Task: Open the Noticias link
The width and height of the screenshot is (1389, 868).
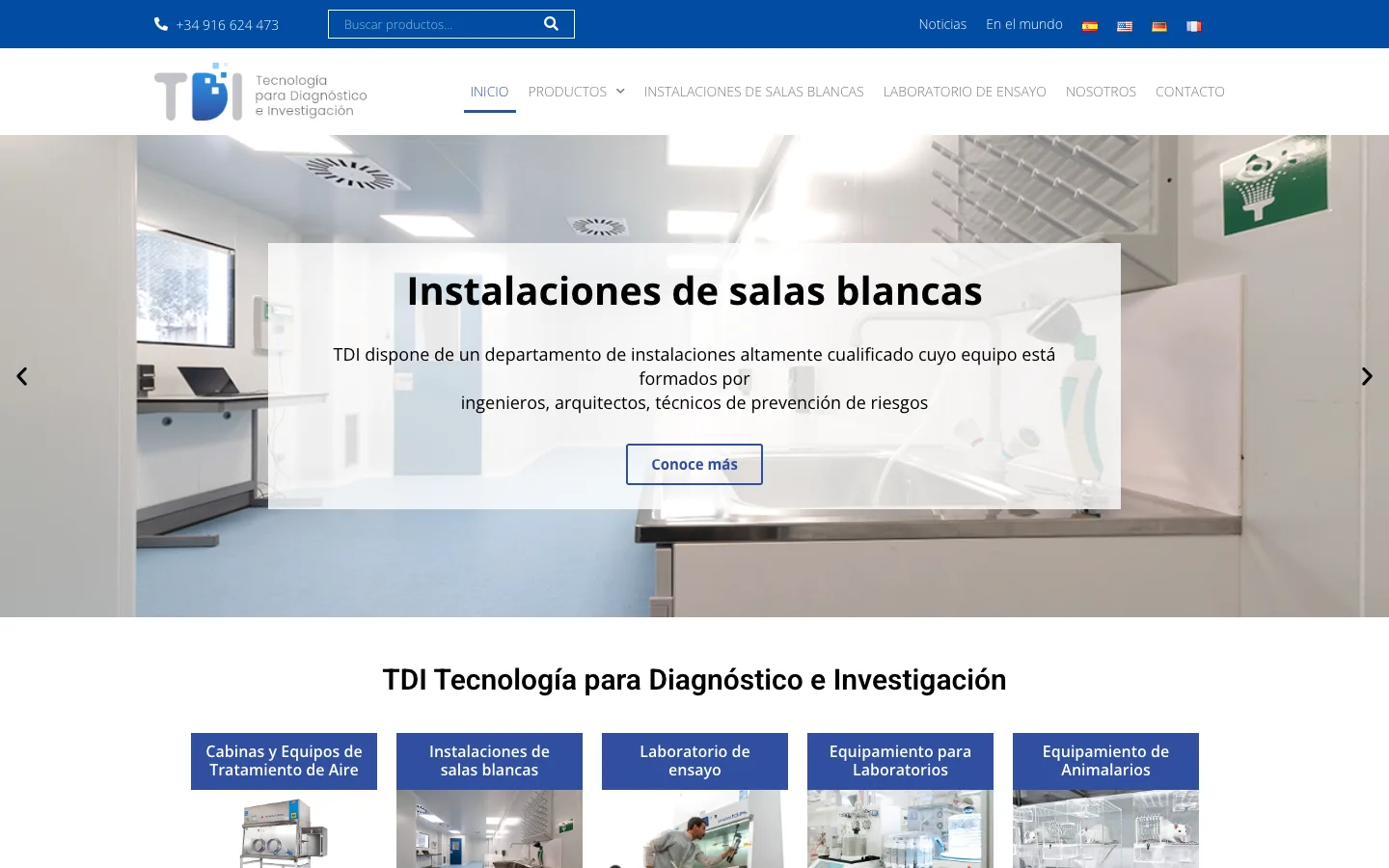Action: [x=942, y=24]
